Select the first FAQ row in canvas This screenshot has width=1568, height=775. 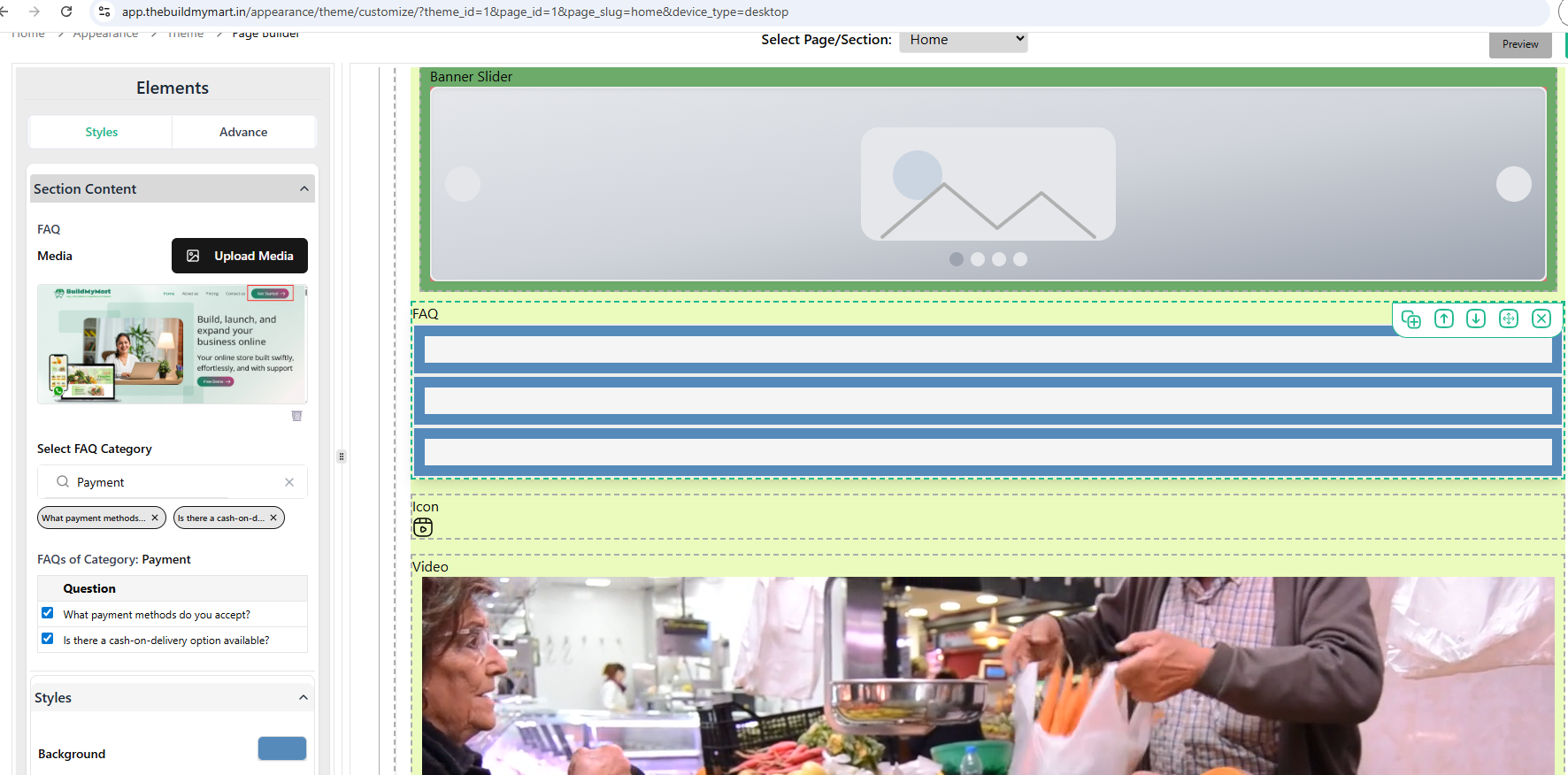(988, 349)
